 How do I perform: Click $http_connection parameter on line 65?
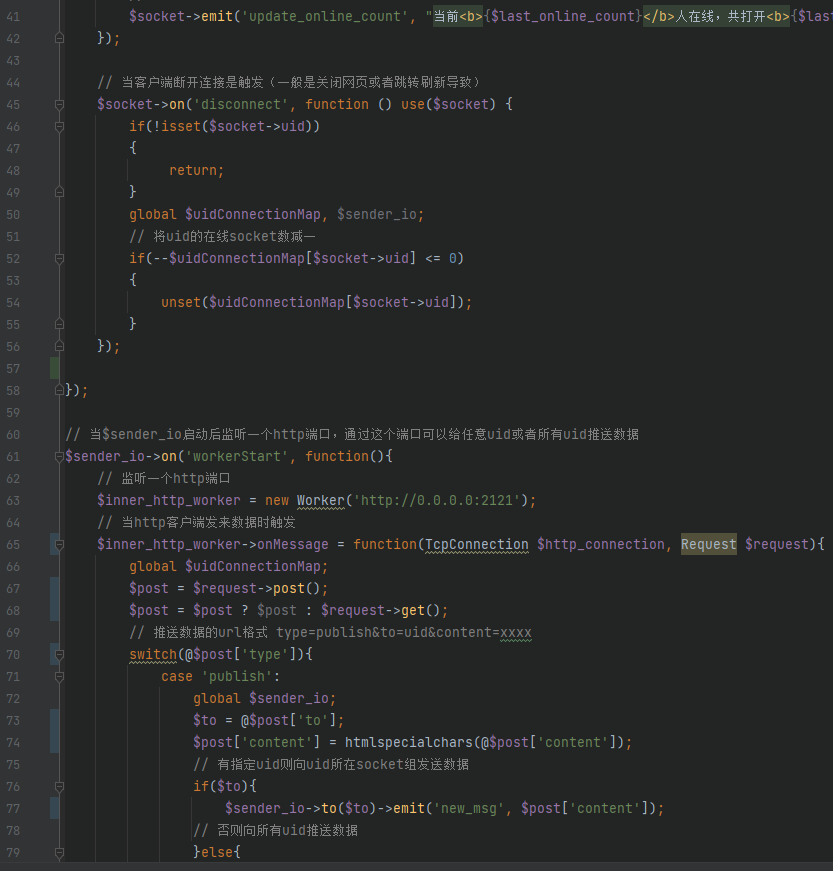(x=601, y=544)
